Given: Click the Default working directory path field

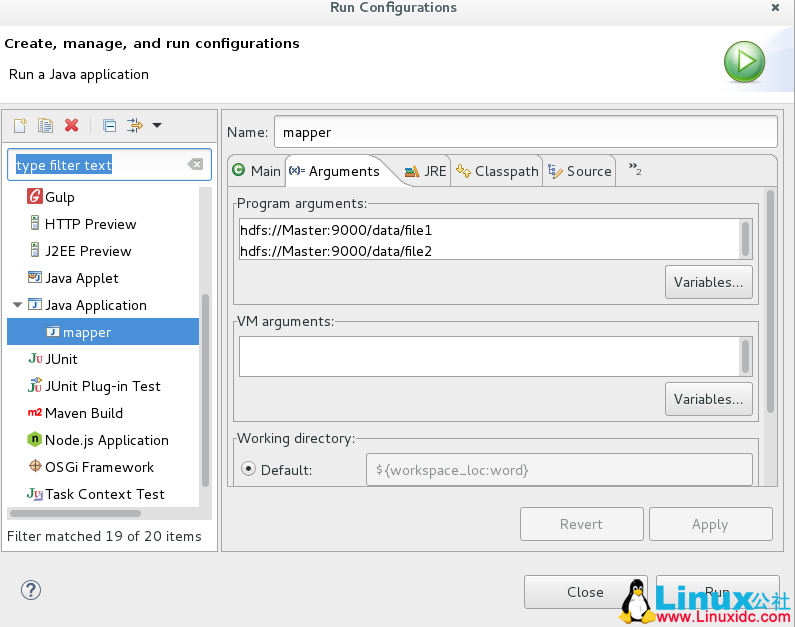Looking at the screenshot, I should (559, 470).
